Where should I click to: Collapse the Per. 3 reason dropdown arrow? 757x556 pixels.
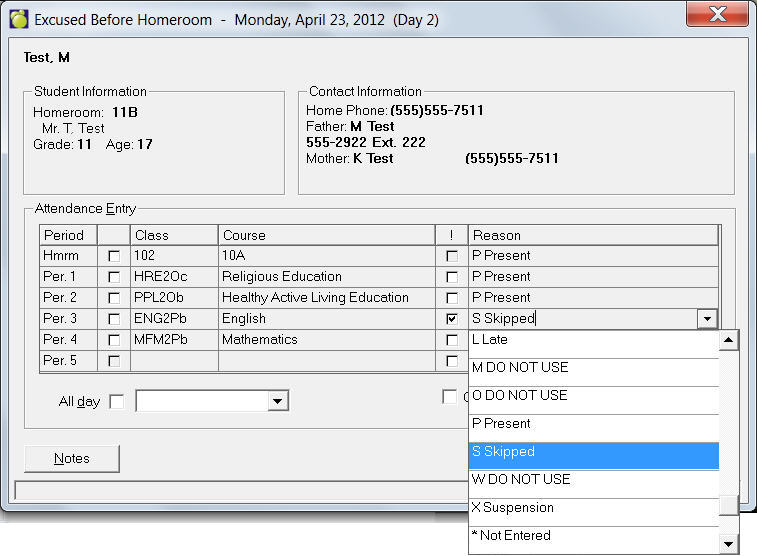[708, 319]
